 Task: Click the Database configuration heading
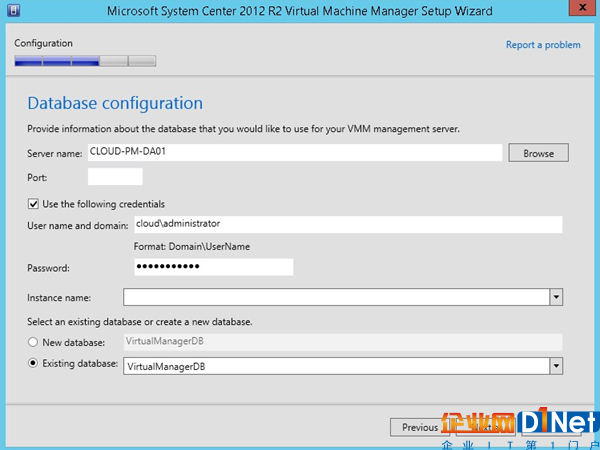pos(115,103)
